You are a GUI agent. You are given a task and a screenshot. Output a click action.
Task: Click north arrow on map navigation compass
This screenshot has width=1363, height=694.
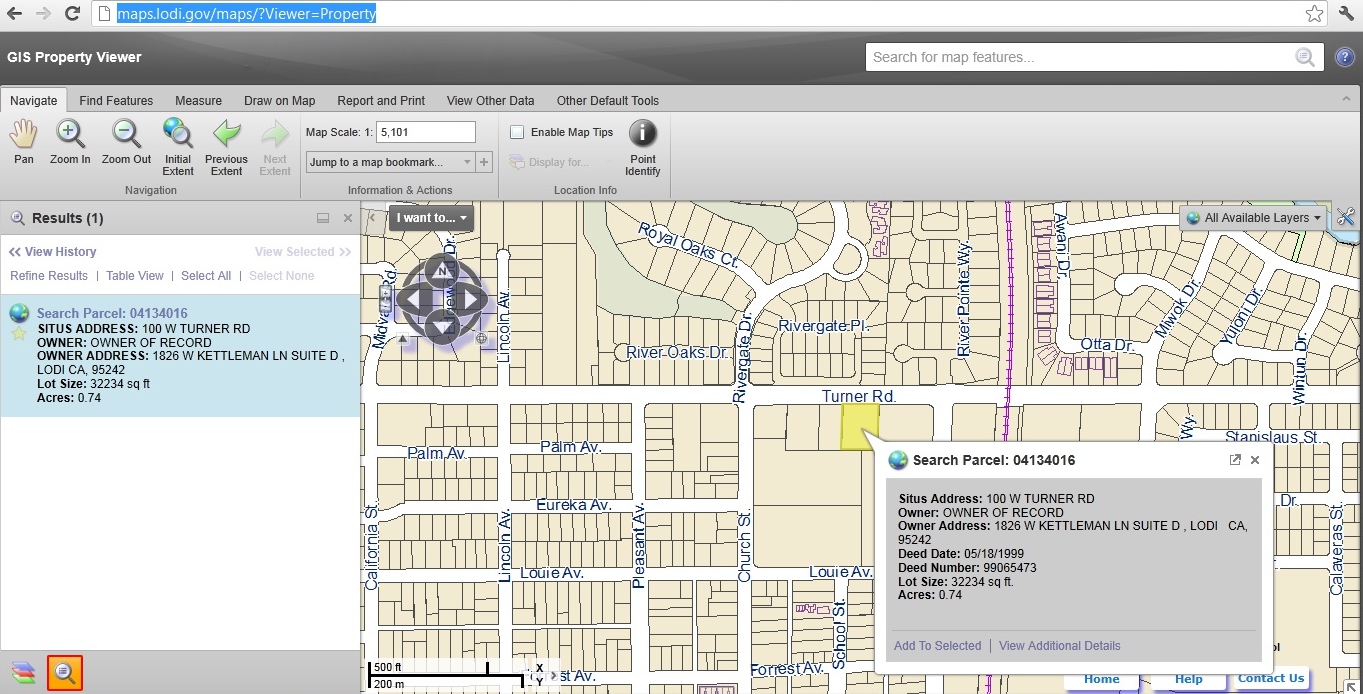442,270
